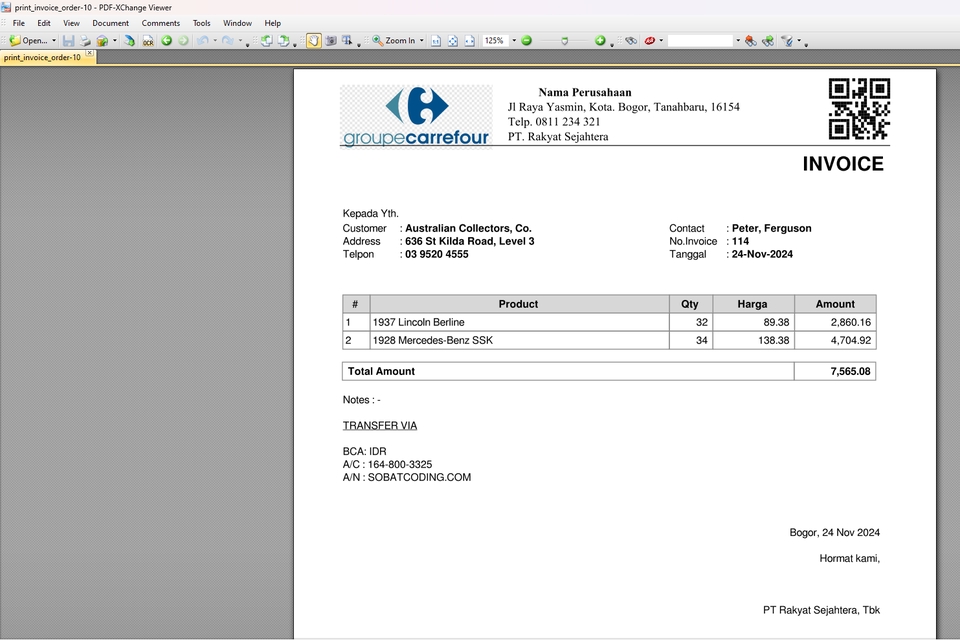Image resolution: width=960 pixels, height=640 pixels.
Task: Open the Redo history dropdown
Action: [x=240, y=40]
